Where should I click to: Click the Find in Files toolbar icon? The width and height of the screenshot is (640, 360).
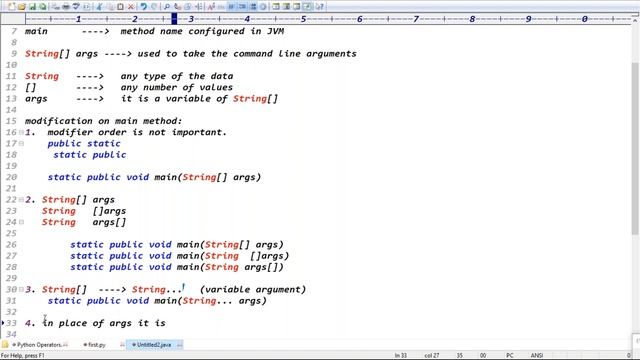coord(187,7)
